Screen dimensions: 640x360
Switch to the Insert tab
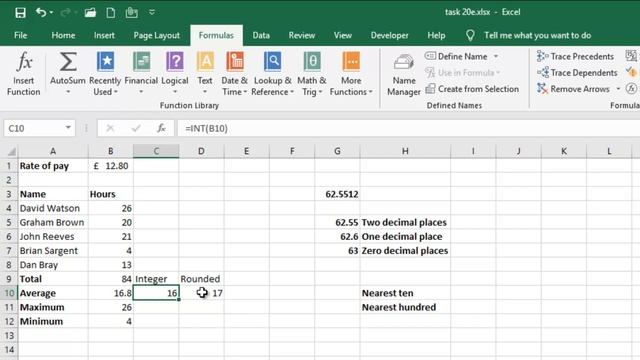pos(104,36)
